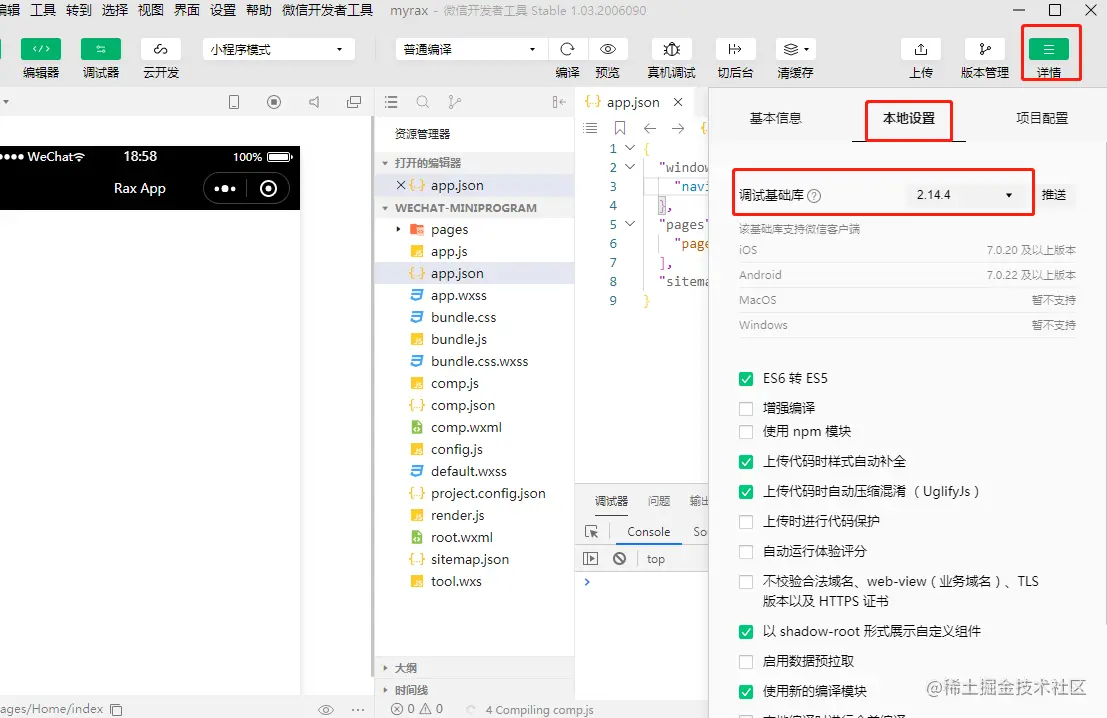Click the 切后台 background switch icon
Image resolution: width=1107 pixels, height=718 pixels.
[x=735, y=49]
